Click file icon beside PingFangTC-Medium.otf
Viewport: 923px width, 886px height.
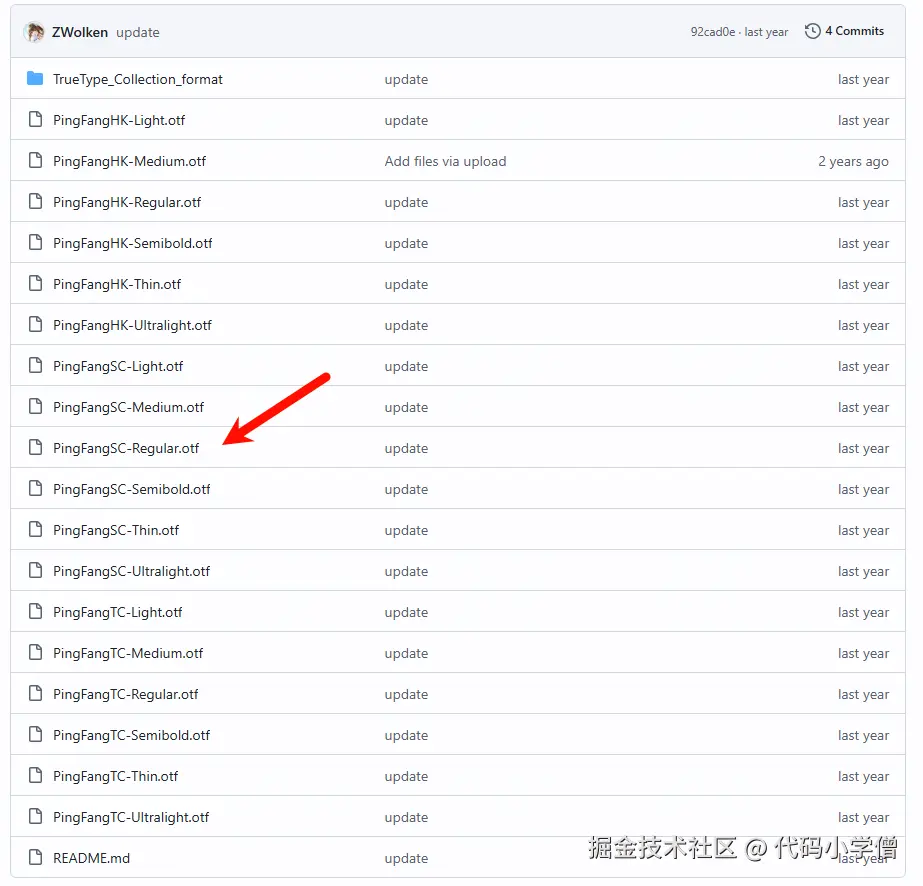pyautogui.click(x=35, y=652)
